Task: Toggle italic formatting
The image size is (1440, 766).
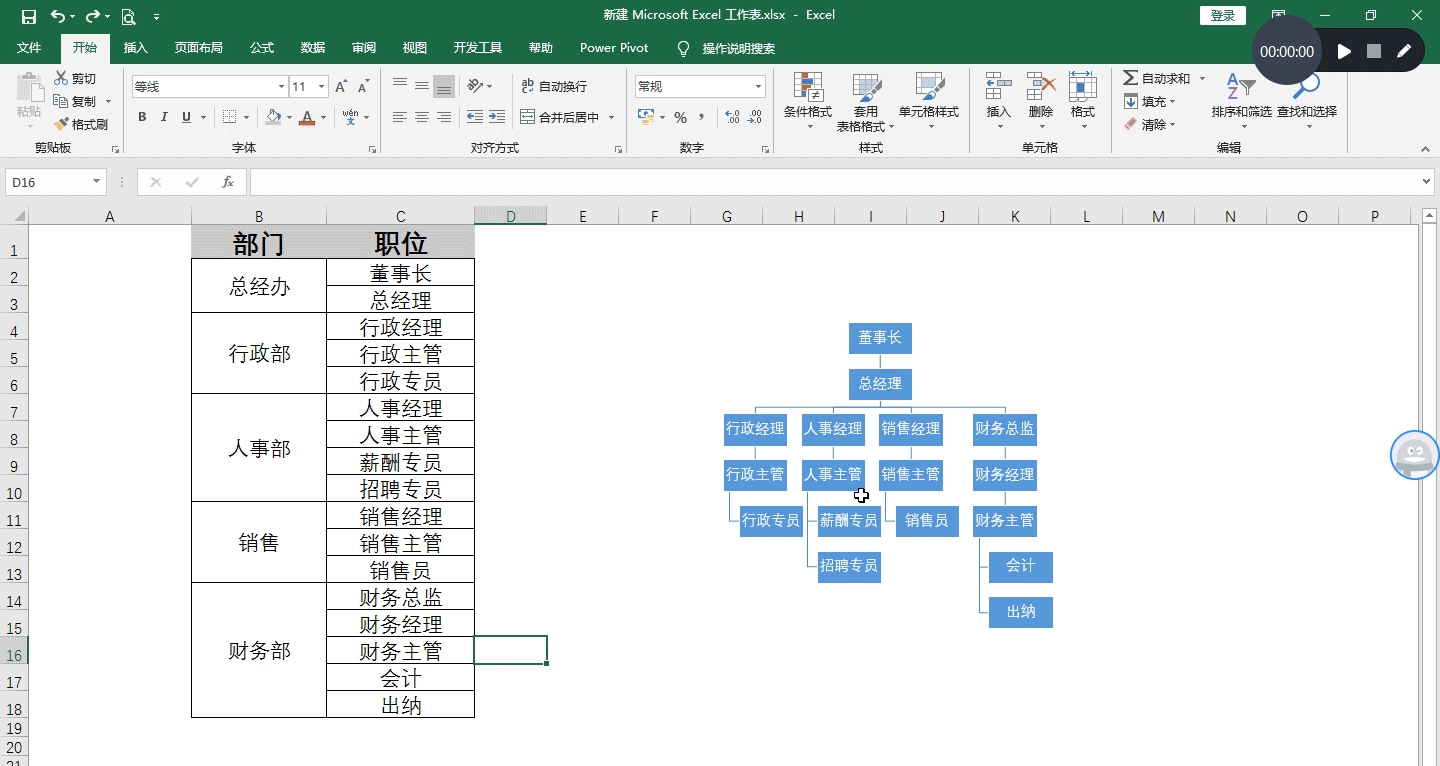Action: pyautogui.click(x=165, y=117)
